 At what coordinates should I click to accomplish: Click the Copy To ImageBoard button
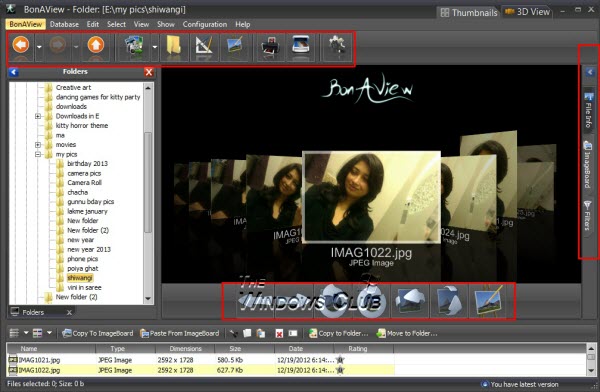click(98, 333)
